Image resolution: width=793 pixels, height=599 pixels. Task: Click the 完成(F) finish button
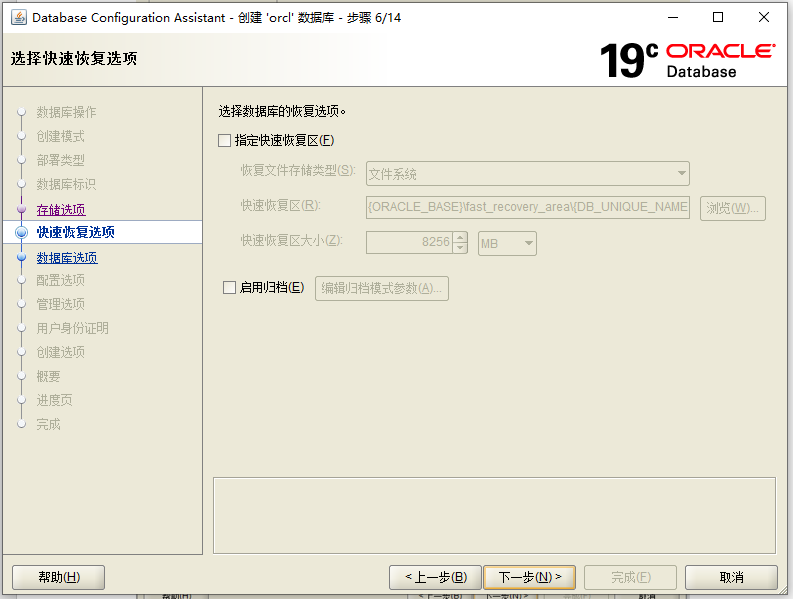[x=630, y=577]
